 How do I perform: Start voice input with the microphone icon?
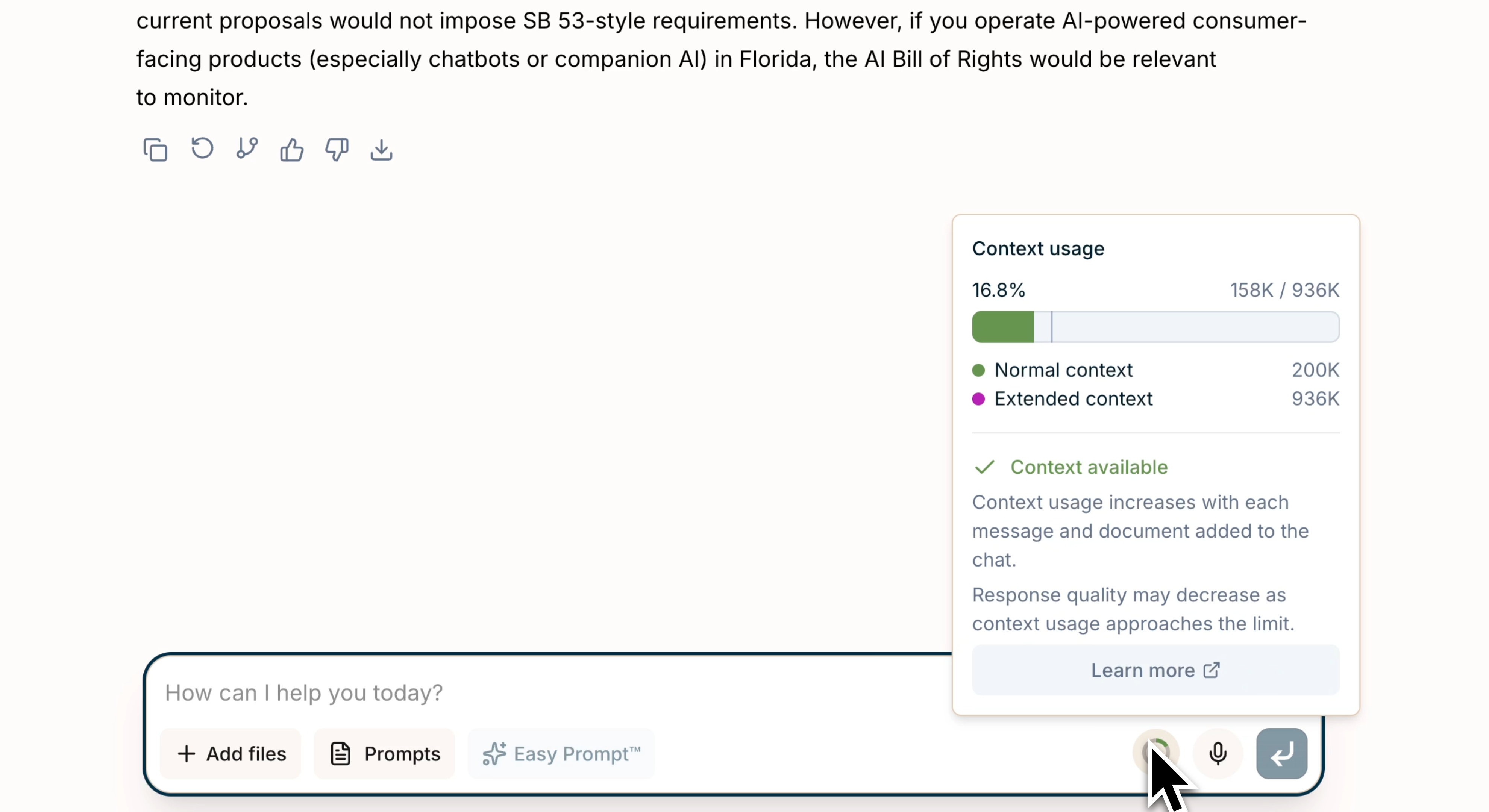click(x=1217, y=753)
